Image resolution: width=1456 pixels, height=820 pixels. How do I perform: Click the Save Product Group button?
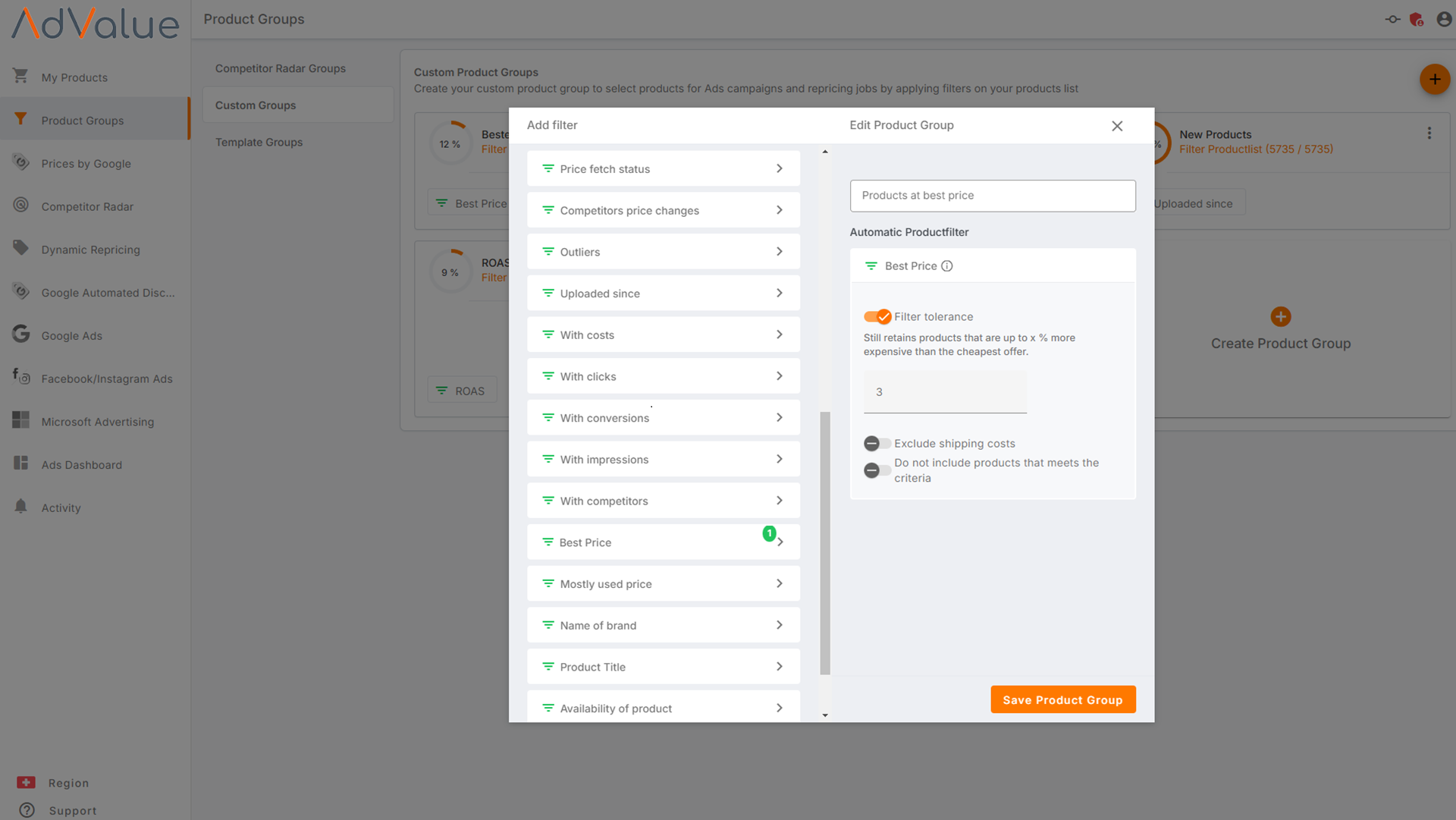click(x=1062, y=700)
